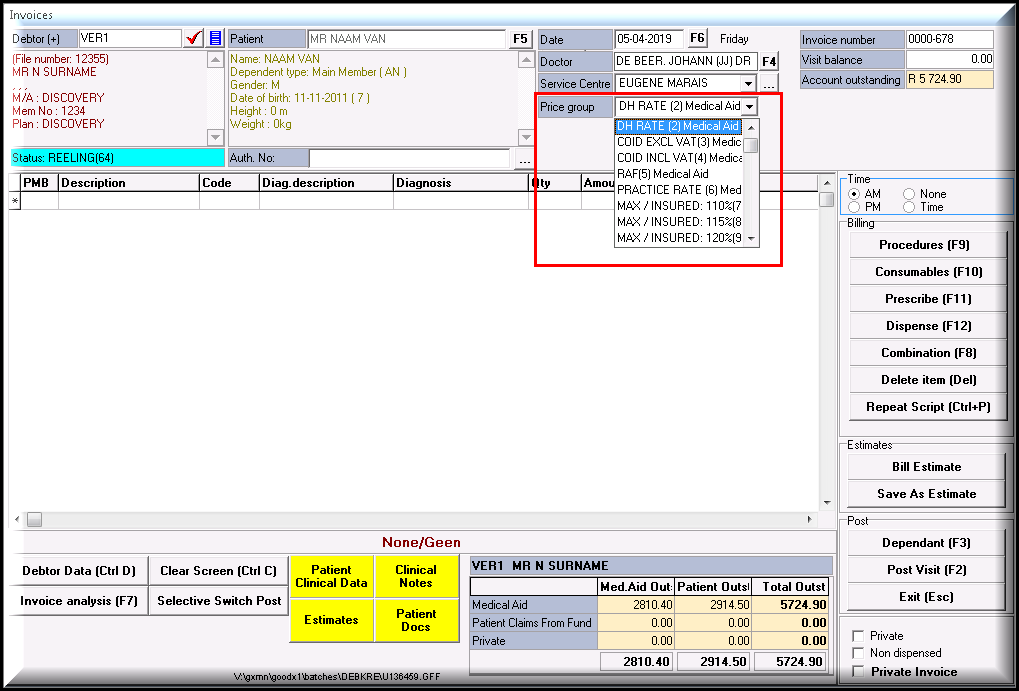Click the F4 doctor lookup button
This screenshot has height=691, width=1019.
tap(769, 61)
